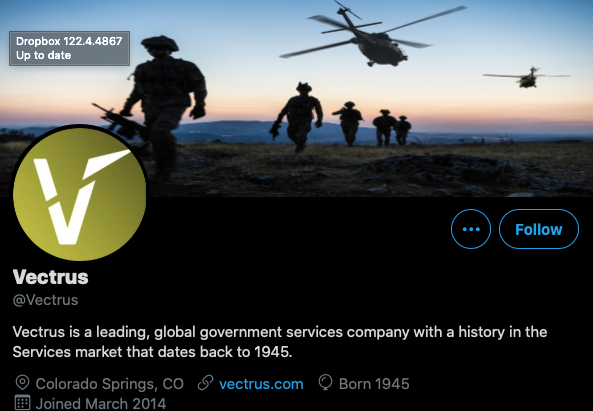Click the calendar icon next to Joined
The height and width of the screenshot is (411, 593).
[22, 403]
